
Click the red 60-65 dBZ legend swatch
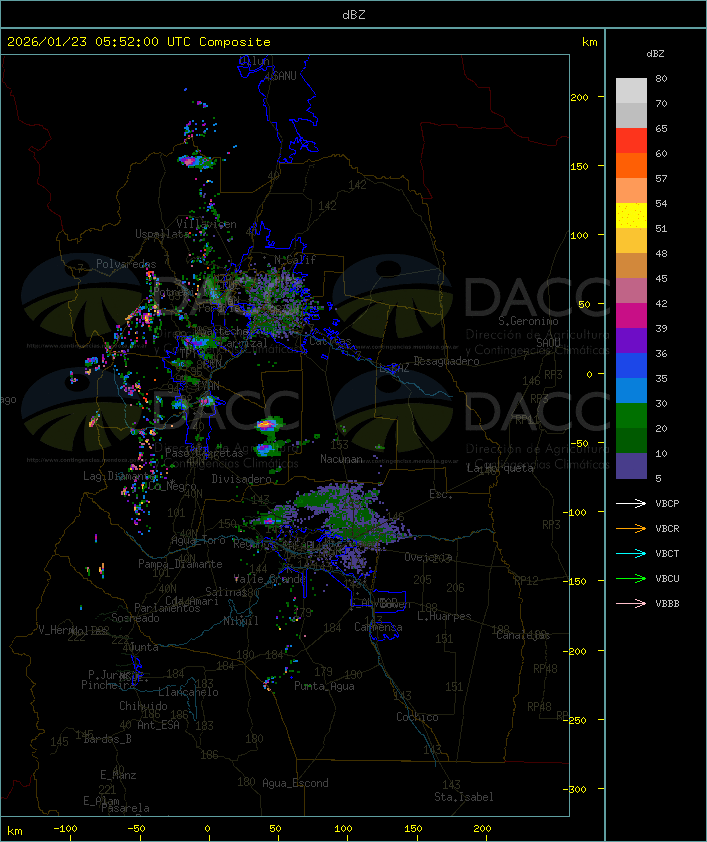(x=631, y=141)
